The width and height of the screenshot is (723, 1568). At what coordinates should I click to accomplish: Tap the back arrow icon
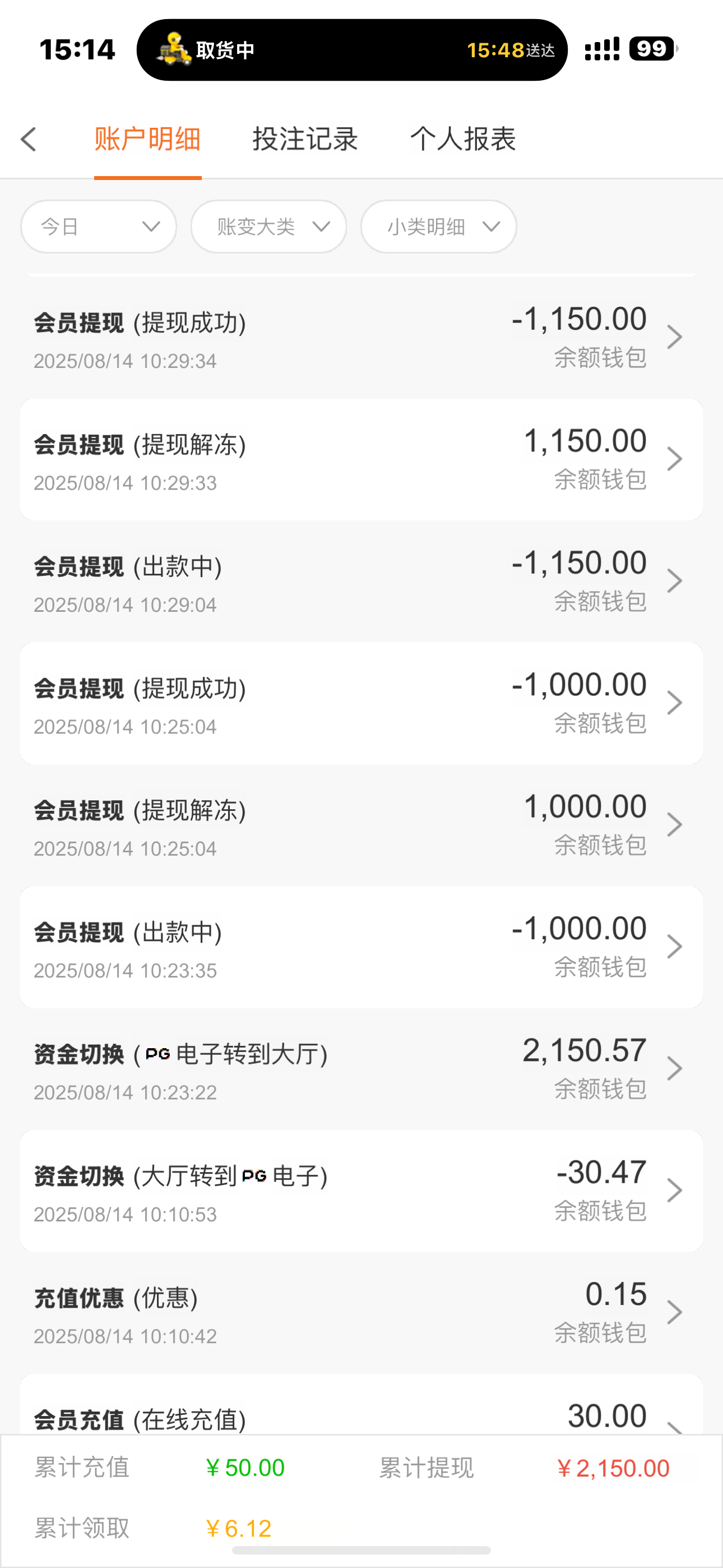[29, 140]
